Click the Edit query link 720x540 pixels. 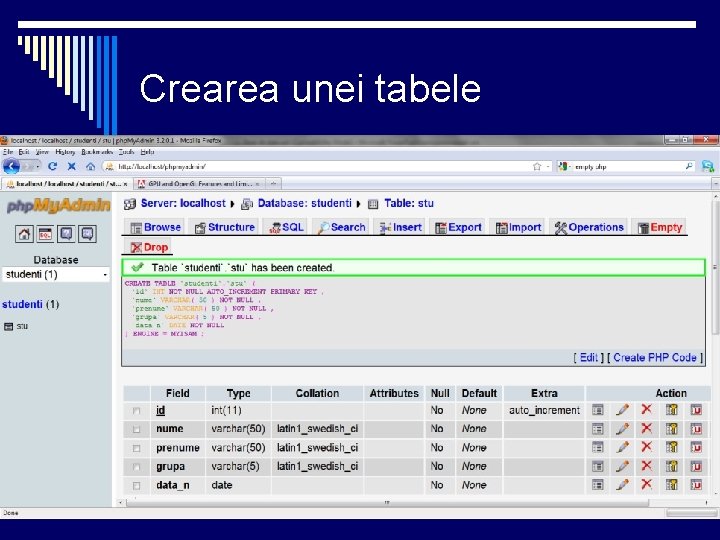(588, 357)
